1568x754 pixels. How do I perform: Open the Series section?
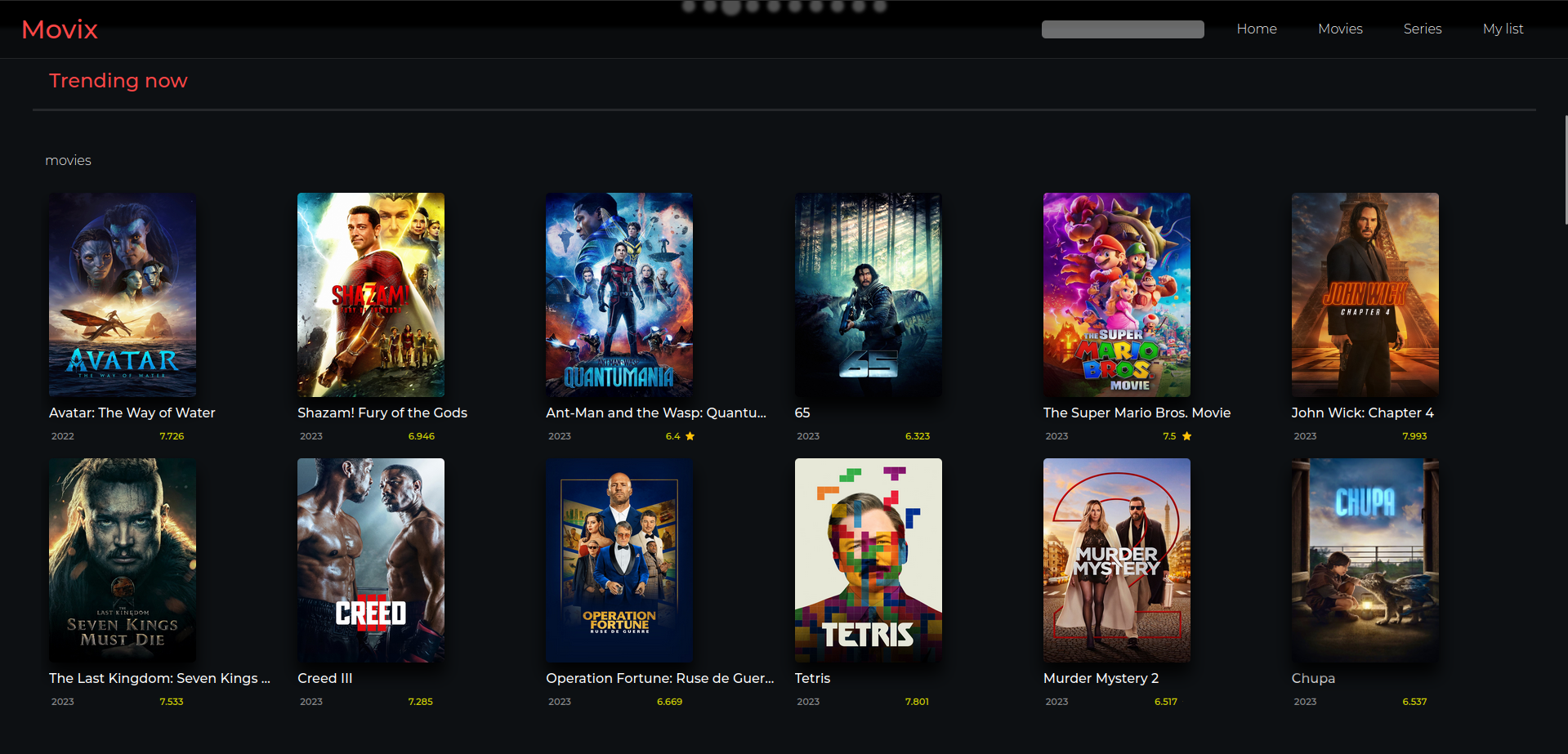tap(1423, 29)
